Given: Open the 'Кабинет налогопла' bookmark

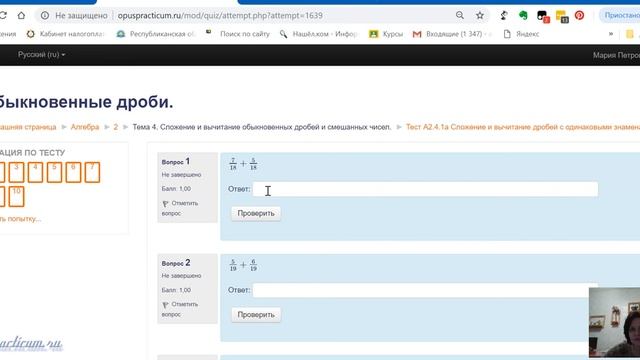Looking at the screenshot, I should click(65, 34).
